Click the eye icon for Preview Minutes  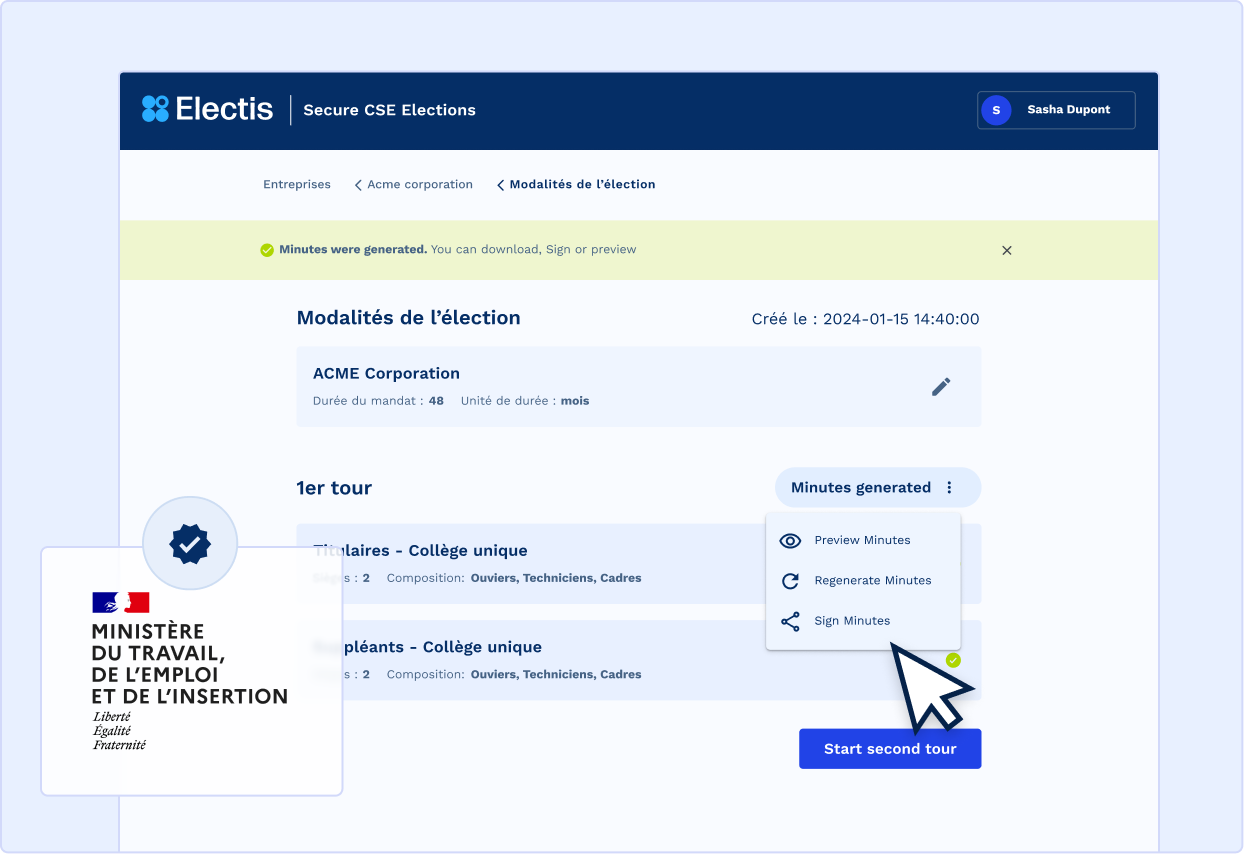[790, 540]
